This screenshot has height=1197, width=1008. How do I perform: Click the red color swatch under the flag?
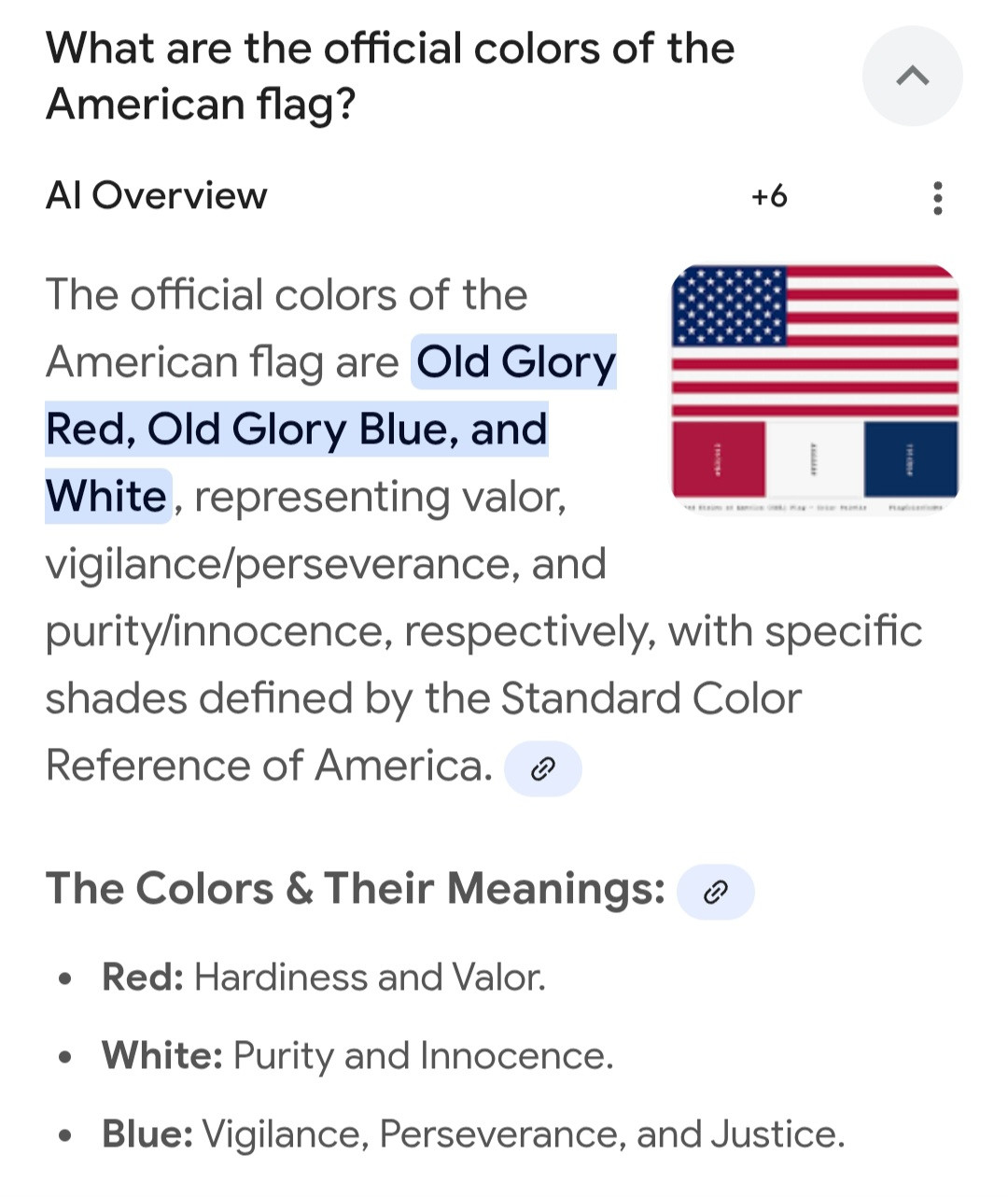click(x=719, y=459)
